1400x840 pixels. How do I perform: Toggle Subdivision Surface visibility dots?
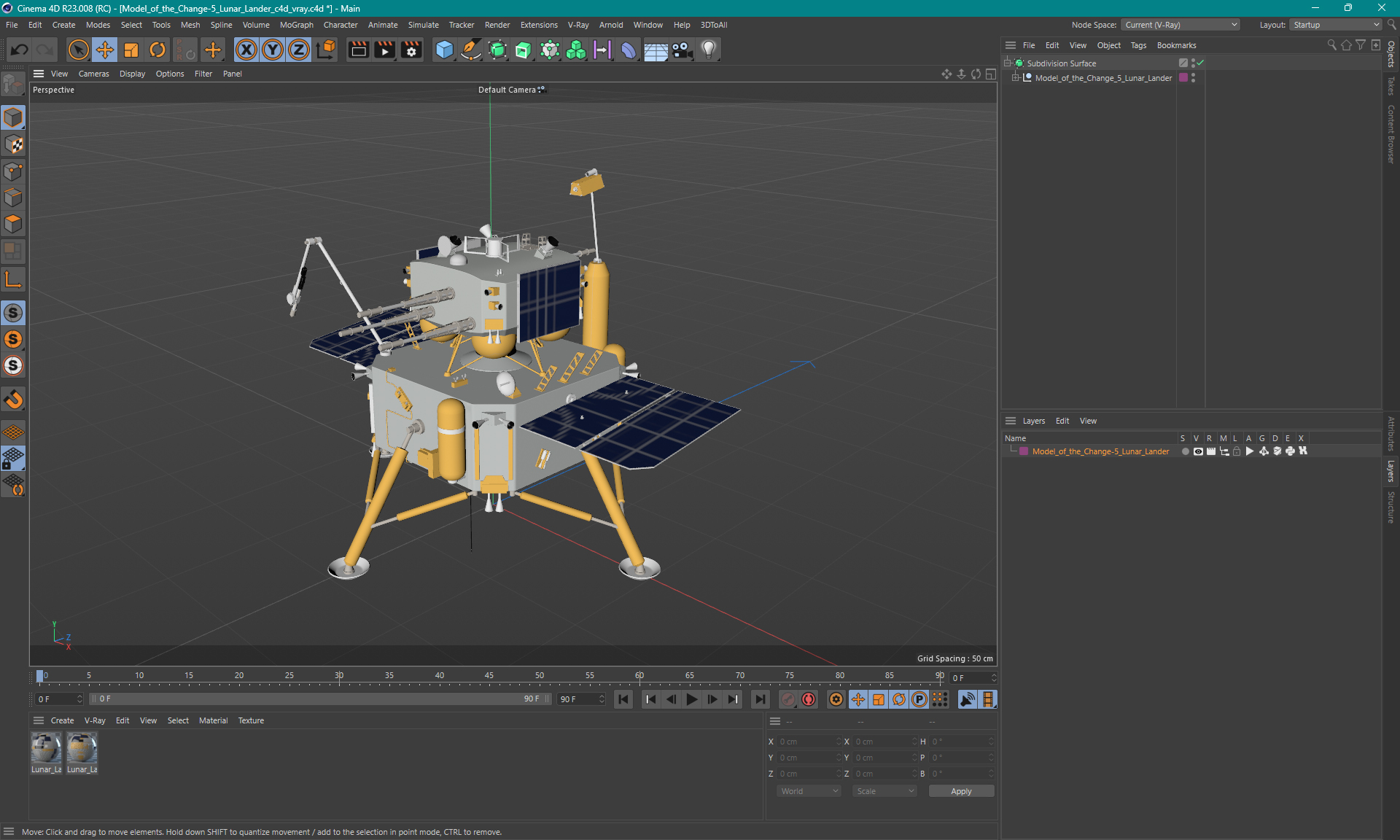coord(1193,63)
